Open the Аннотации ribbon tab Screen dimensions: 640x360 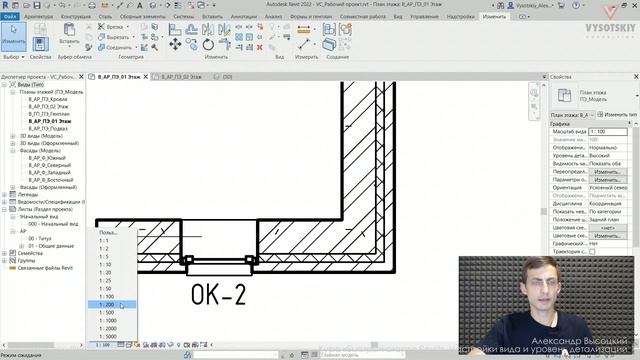[244, 16]
